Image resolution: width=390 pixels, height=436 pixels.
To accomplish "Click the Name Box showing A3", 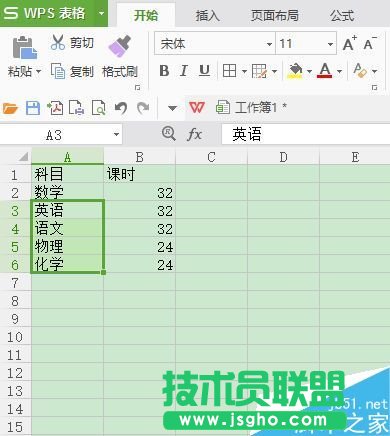I will 54,135.
